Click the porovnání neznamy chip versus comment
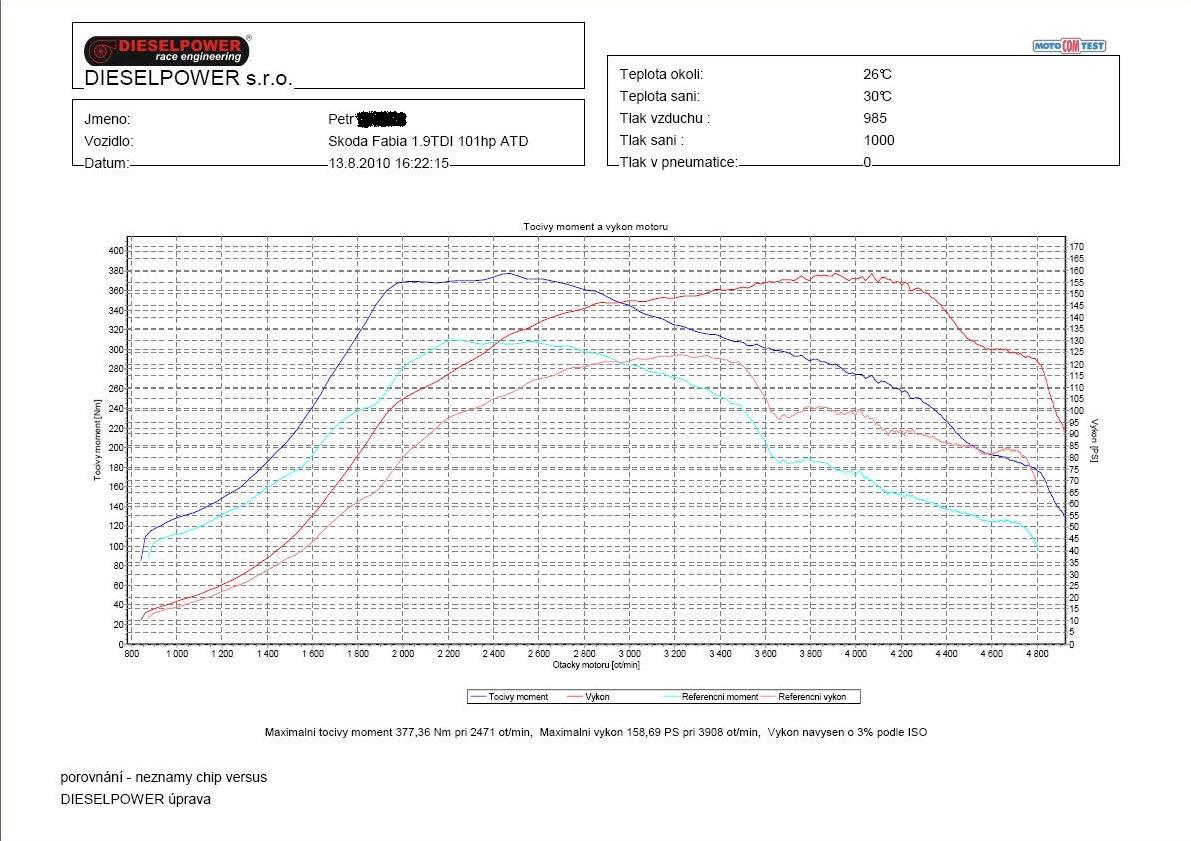The width and height of the screenshot is (1191, 841). coord(164,777)
